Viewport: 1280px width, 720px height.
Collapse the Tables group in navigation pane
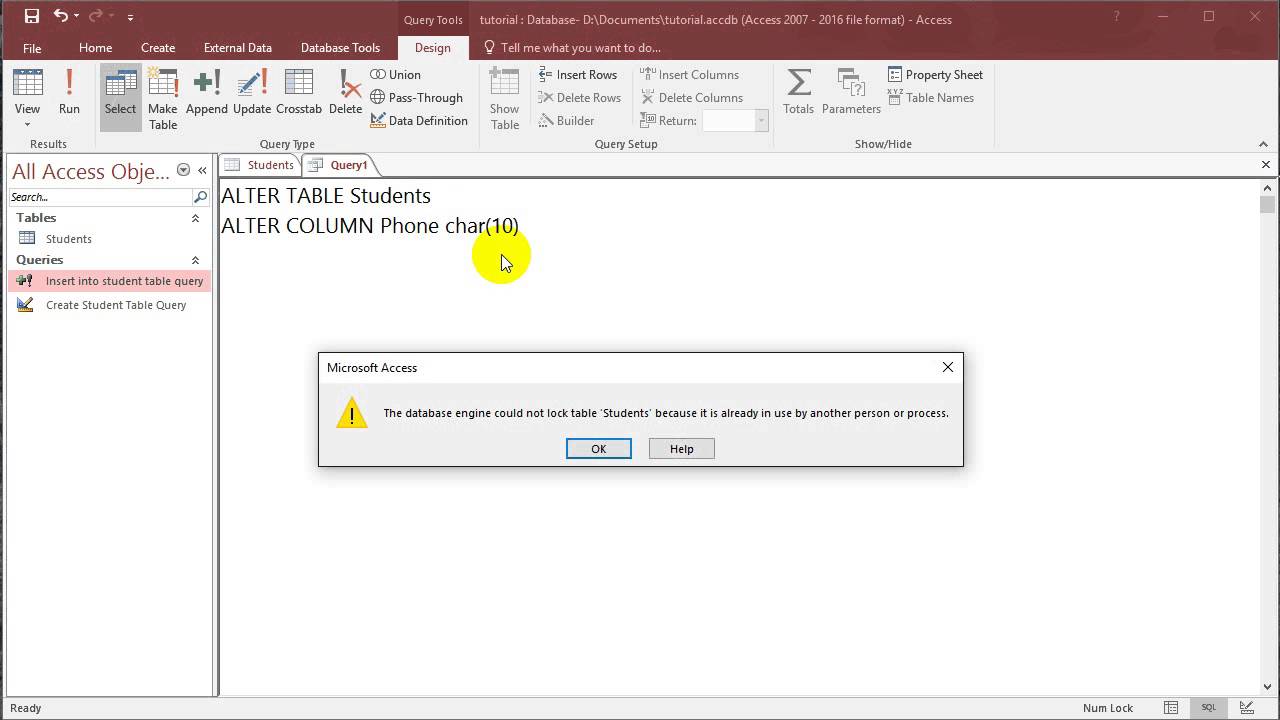tap(195, 217)
